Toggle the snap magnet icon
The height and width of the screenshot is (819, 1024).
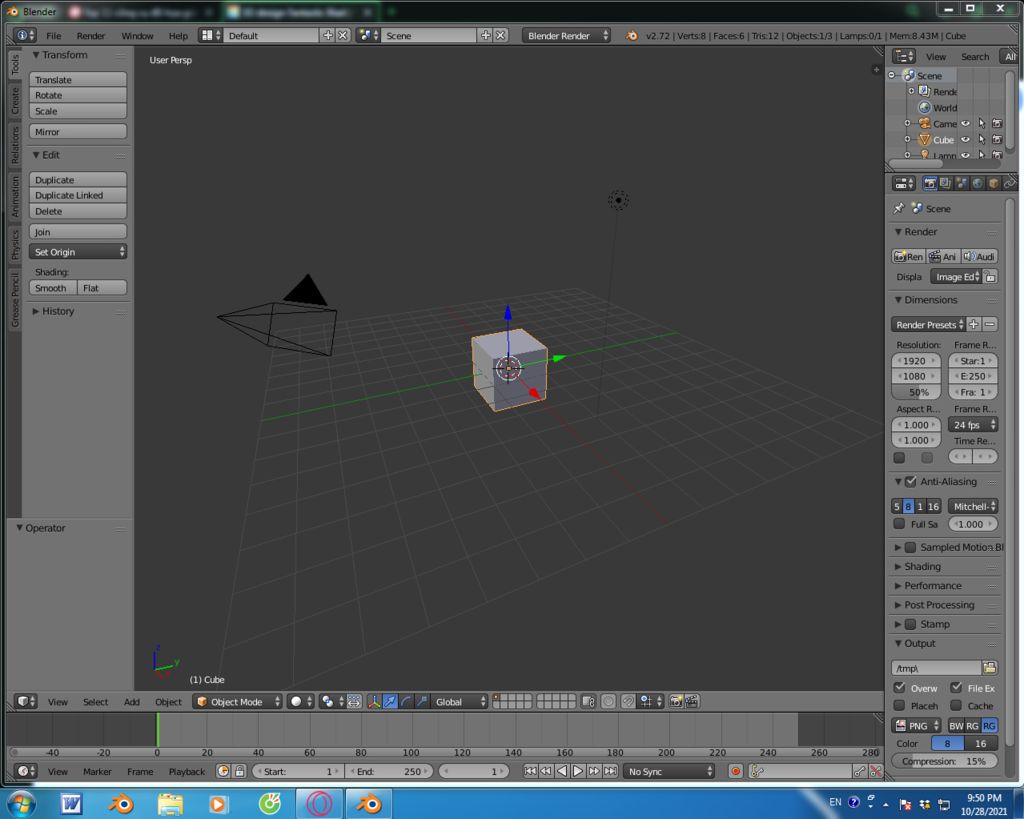(x=628, y=701)
